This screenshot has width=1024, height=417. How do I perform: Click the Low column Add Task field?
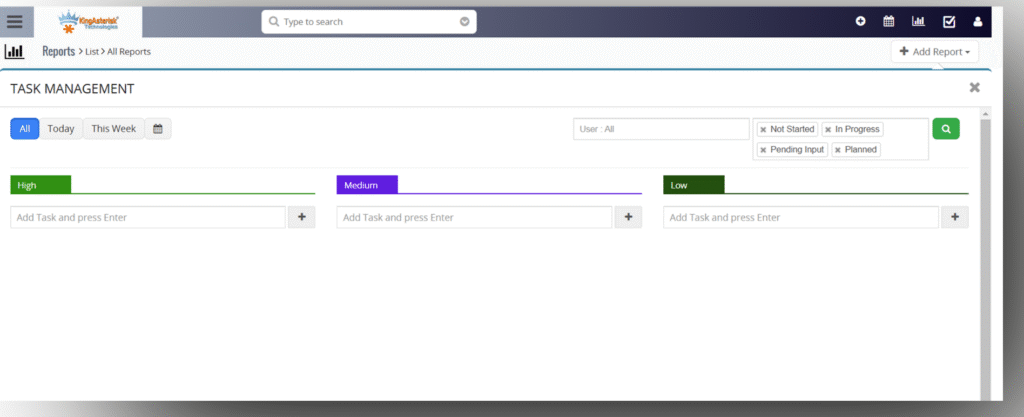click(x=801, y=217)
